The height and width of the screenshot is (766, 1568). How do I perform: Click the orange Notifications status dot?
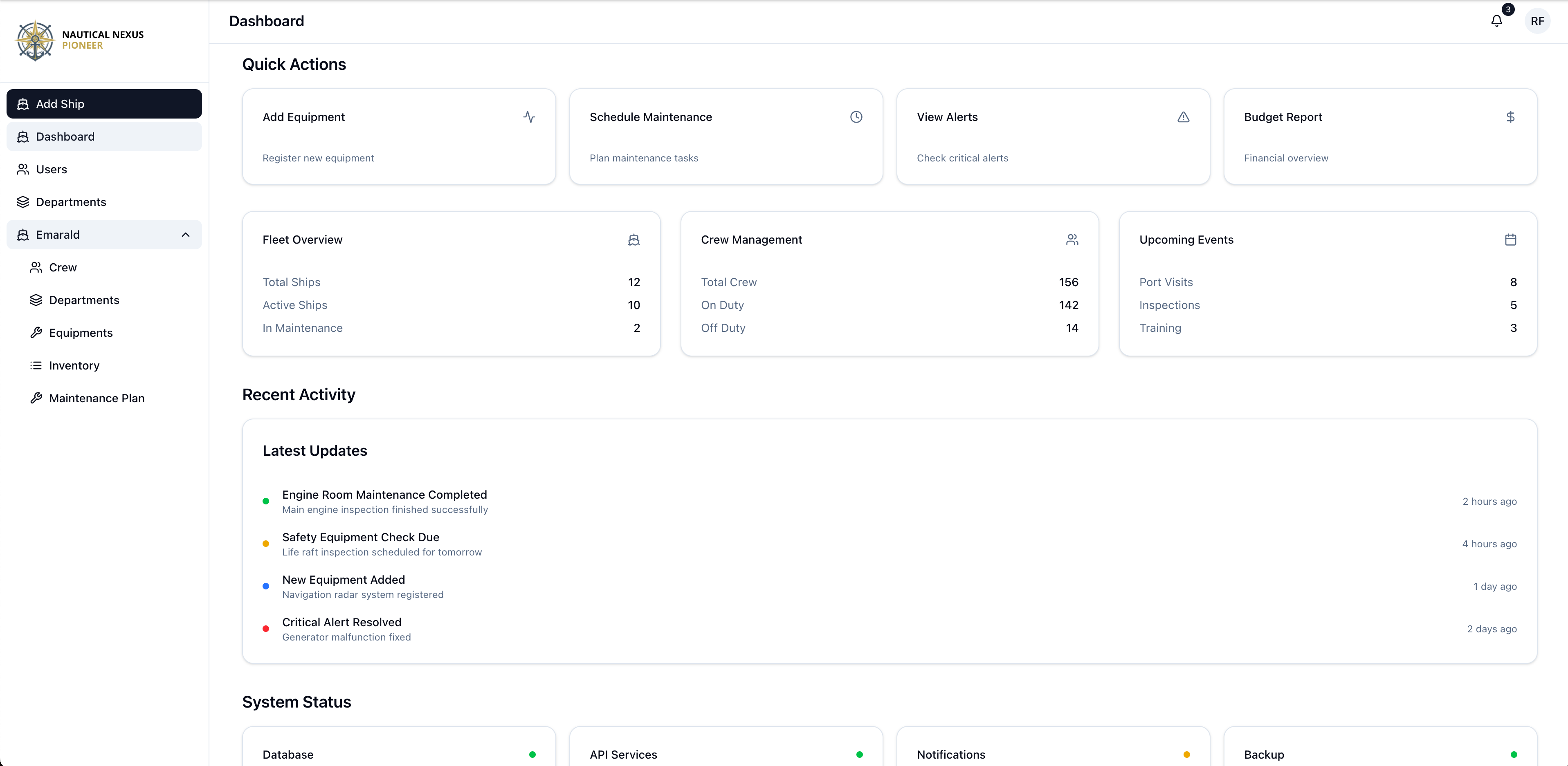pyautogui.click(x=1186, y=755)
